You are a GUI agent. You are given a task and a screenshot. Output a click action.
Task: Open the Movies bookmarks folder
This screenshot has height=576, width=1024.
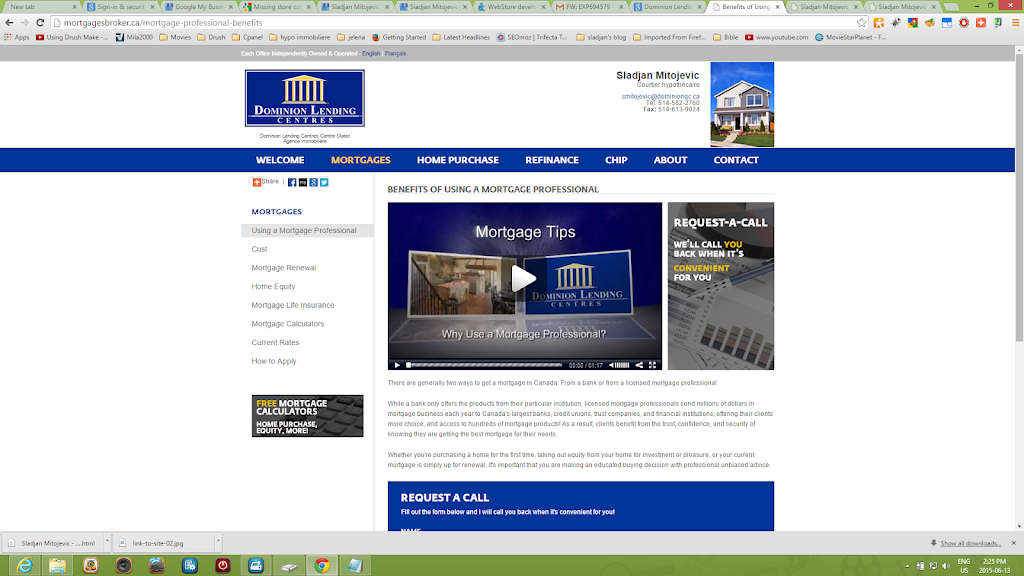pos(175,37)
